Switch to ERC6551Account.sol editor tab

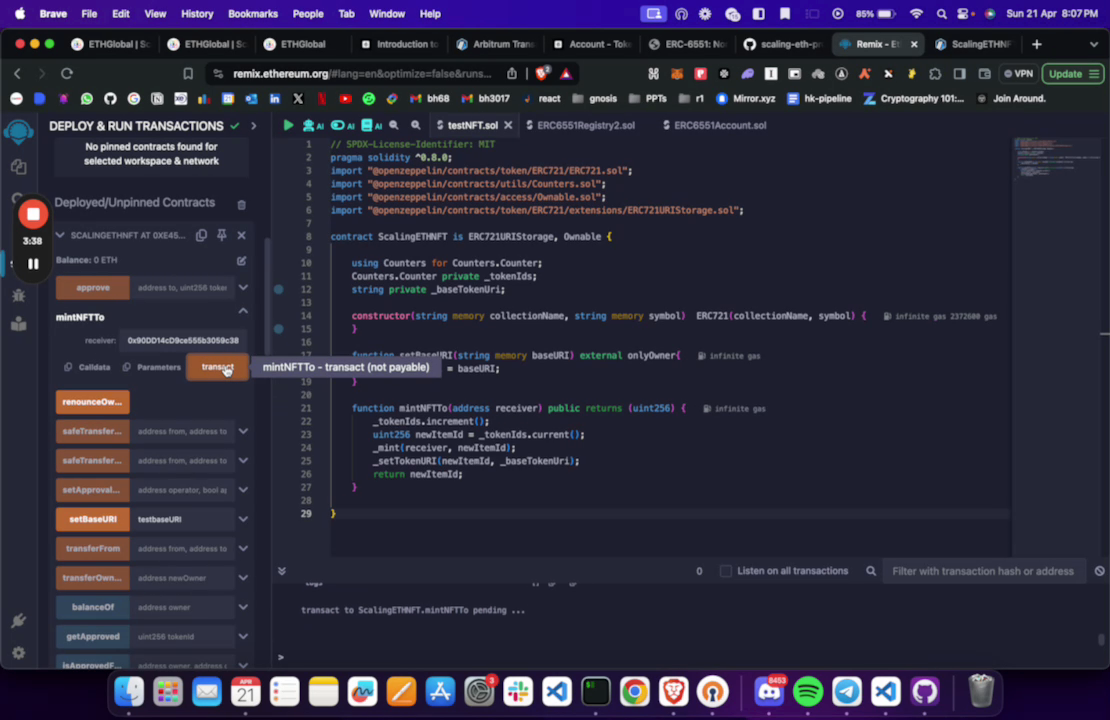coord(714,125)
